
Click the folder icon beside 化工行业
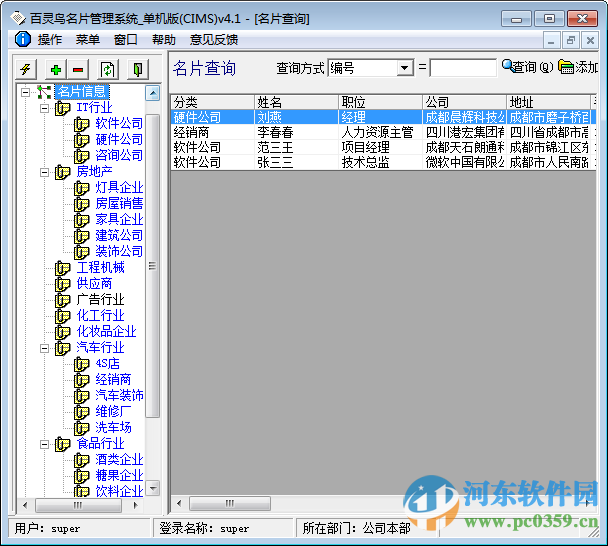click(x=62, y=316)
